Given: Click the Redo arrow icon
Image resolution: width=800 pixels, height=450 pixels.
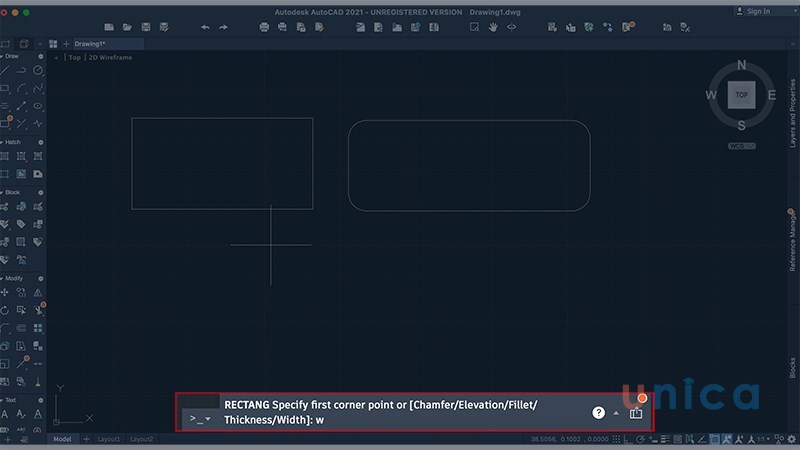Looking at the screenshot, I should click(x=223, y=27).
